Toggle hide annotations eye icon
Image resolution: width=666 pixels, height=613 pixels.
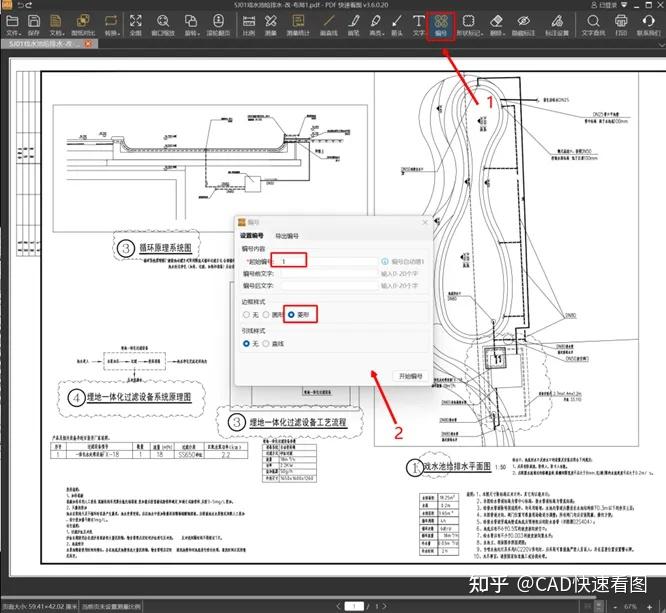[x=523, y=25]
